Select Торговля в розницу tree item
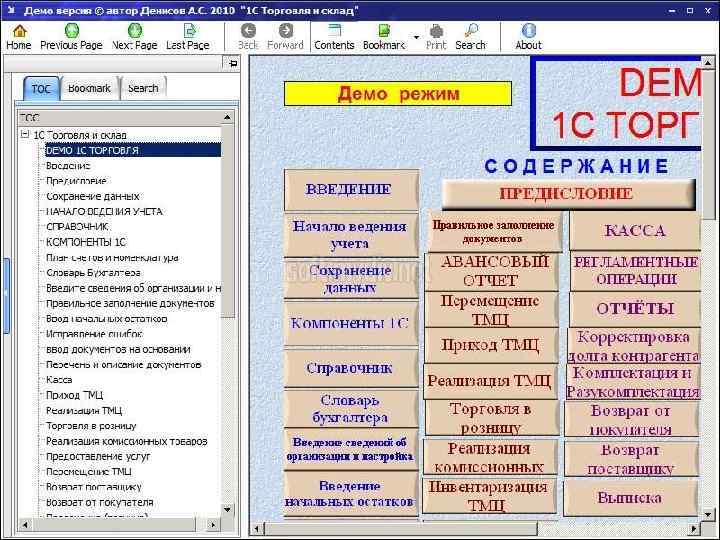720x540 pixels. tap(91, 426)
